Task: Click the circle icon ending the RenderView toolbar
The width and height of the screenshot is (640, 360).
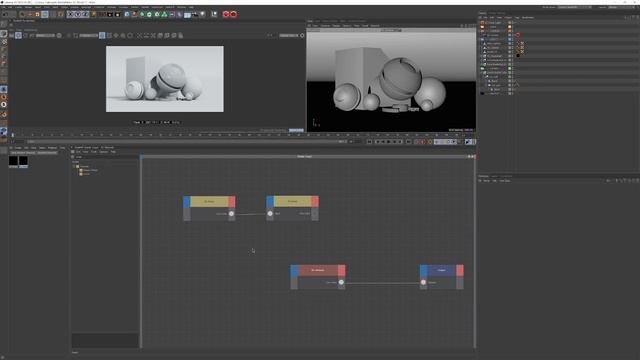Action: pyautogui.click(x=302, y=36)
